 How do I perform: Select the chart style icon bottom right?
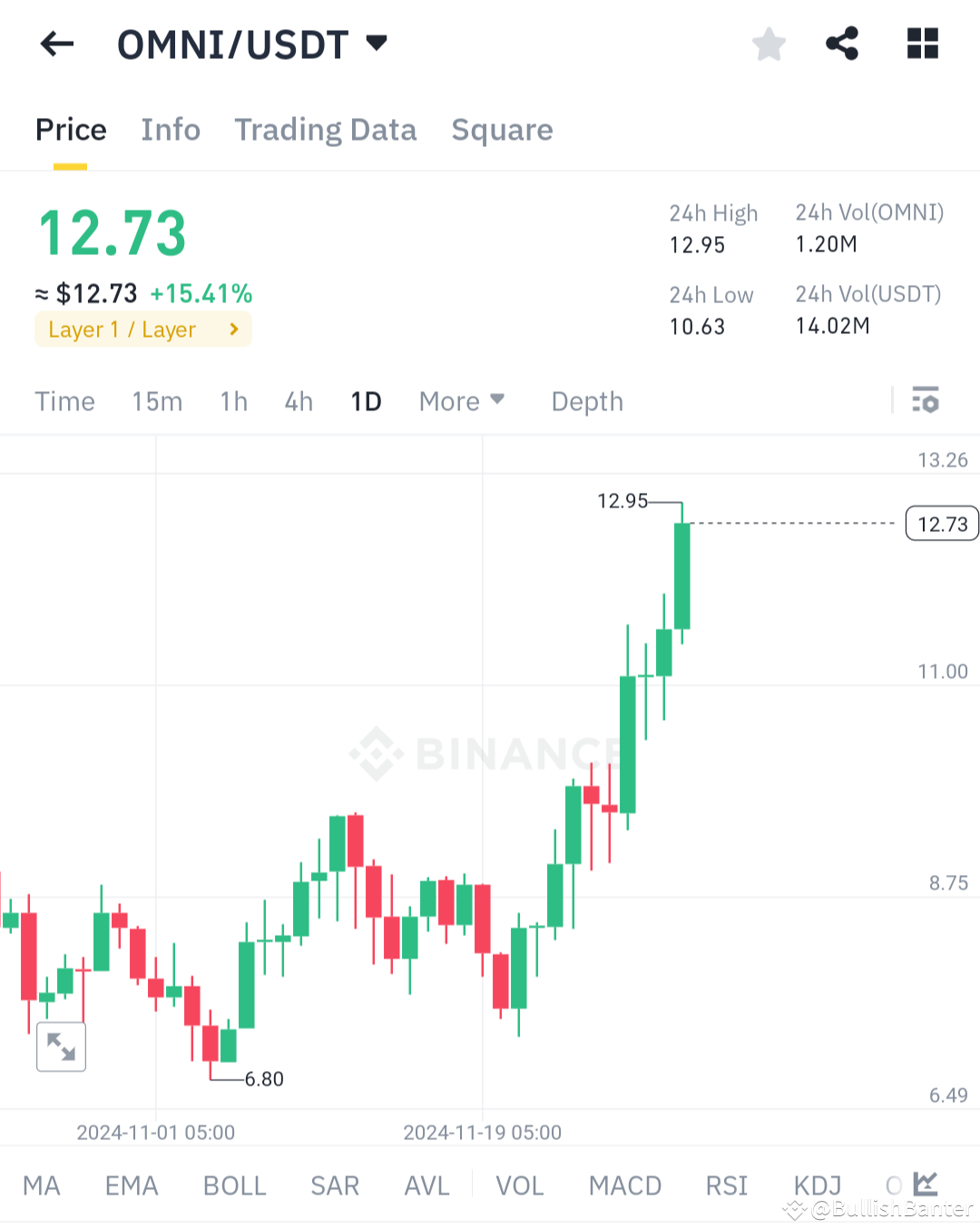(x=926, y=1184)
